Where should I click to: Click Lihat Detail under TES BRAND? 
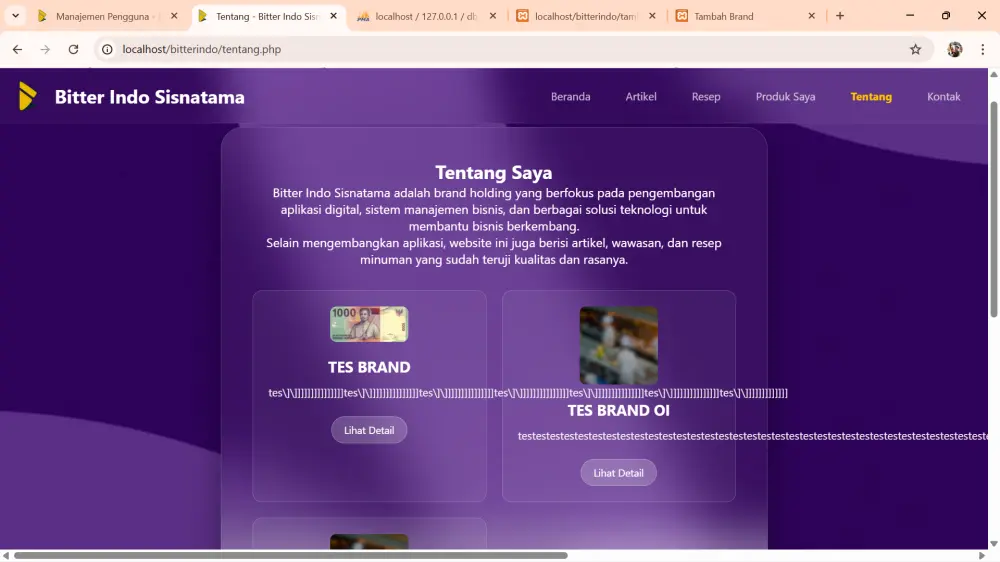(369, 430)
